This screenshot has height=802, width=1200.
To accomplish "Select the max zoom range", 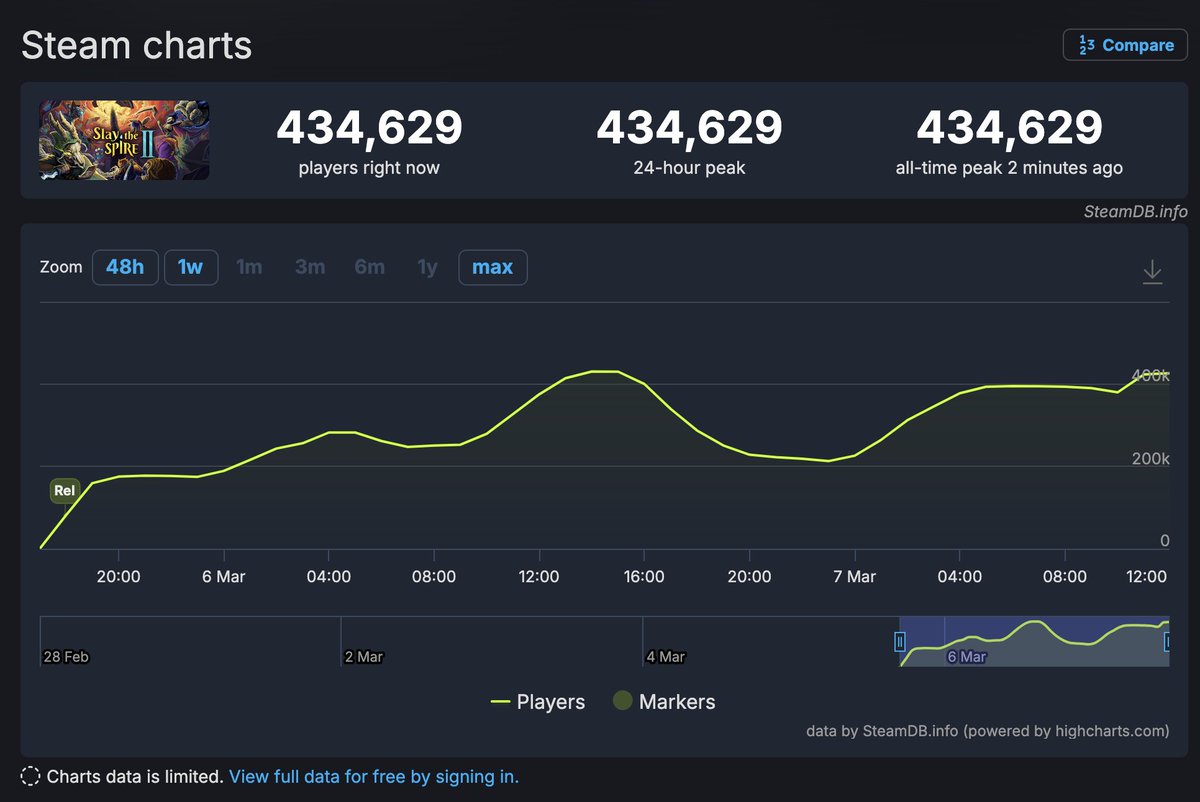I will click(x=493, y=267).
